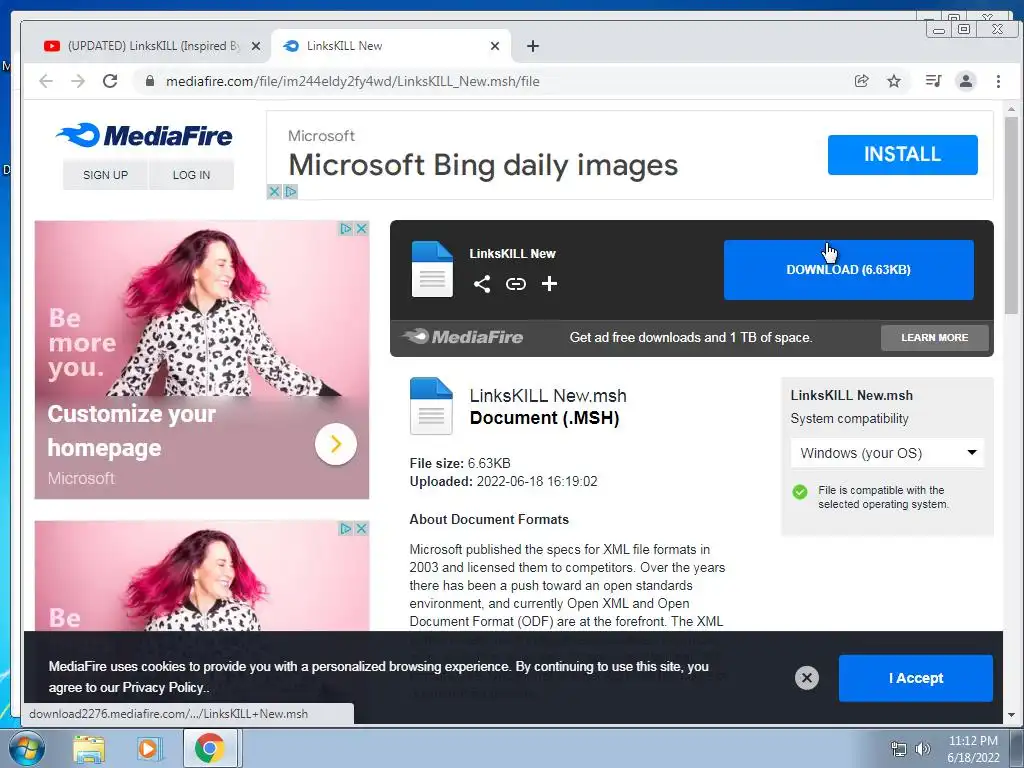Open the share page icon in address bar
Viewport: 1024px width, 768px height.
(x=861, y=81)
